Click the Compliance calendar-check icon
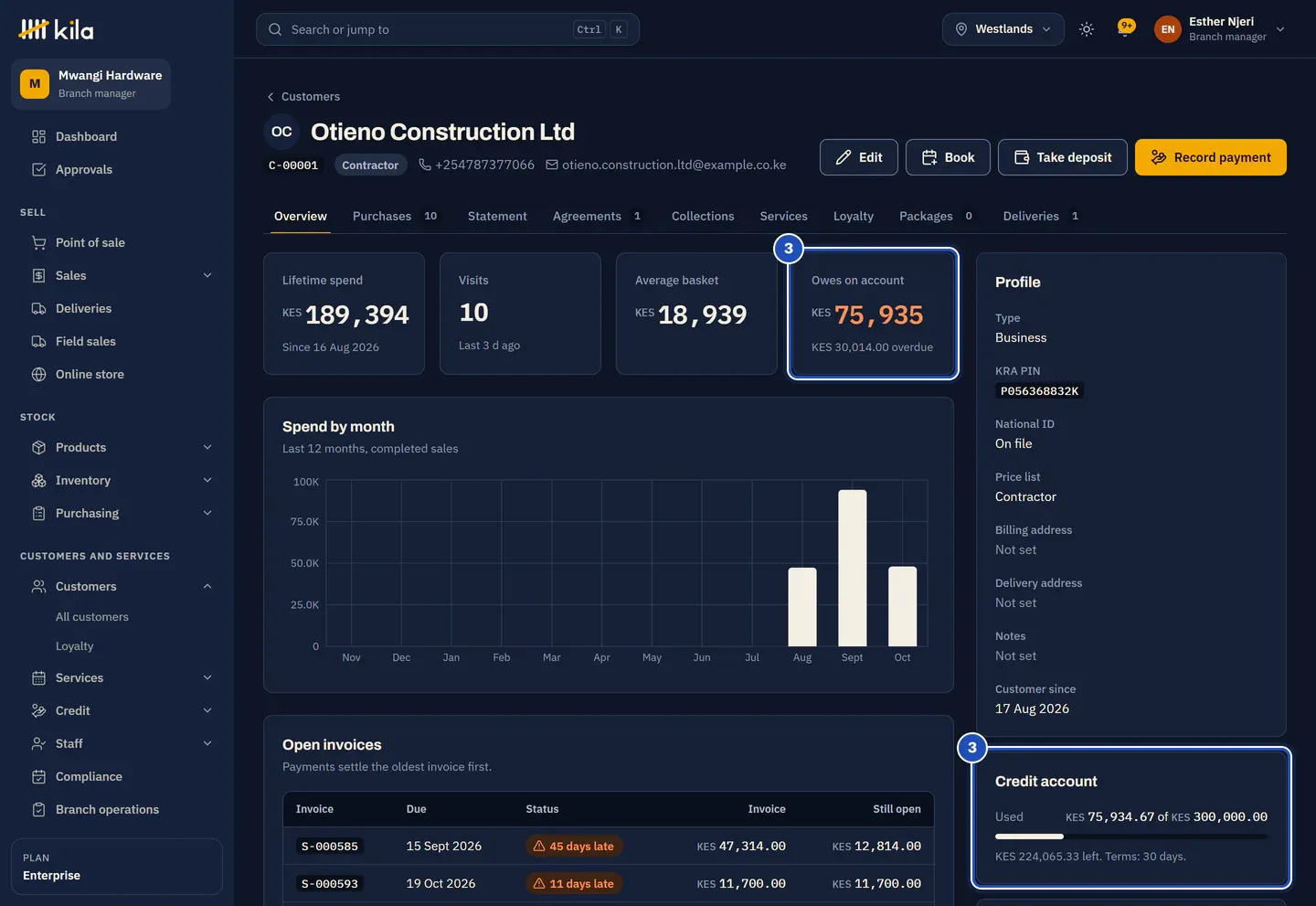This screenshot has width=1316, height=906. [38, 776]
